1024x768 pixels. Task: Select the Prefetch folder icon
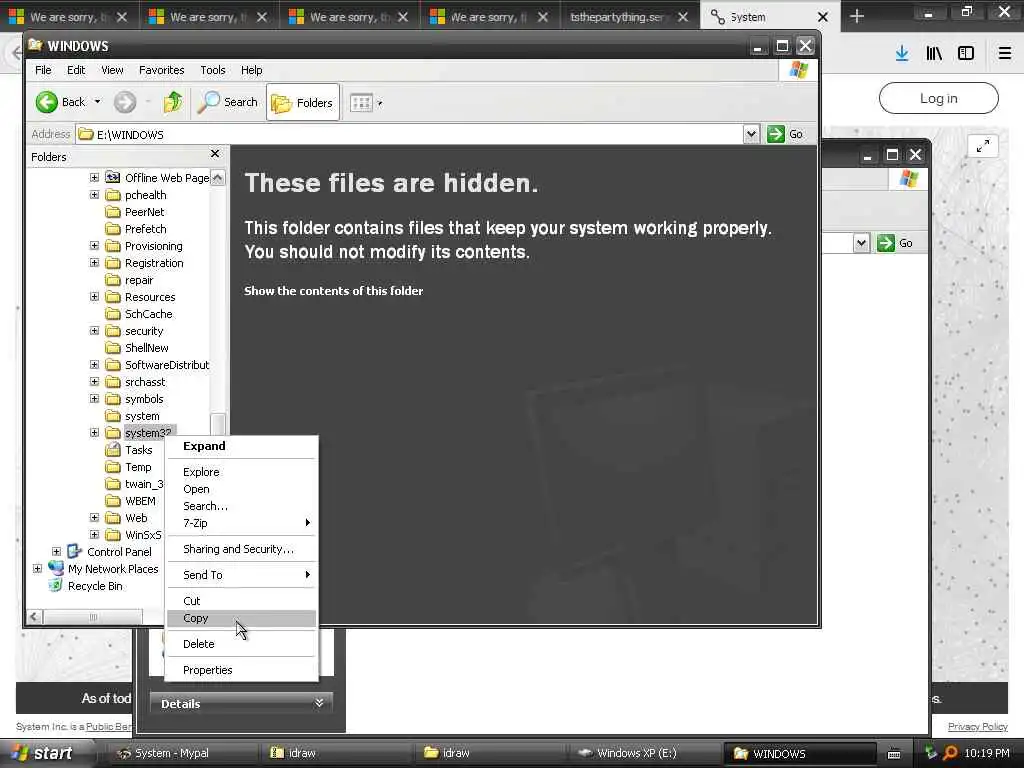click(113, 229)
